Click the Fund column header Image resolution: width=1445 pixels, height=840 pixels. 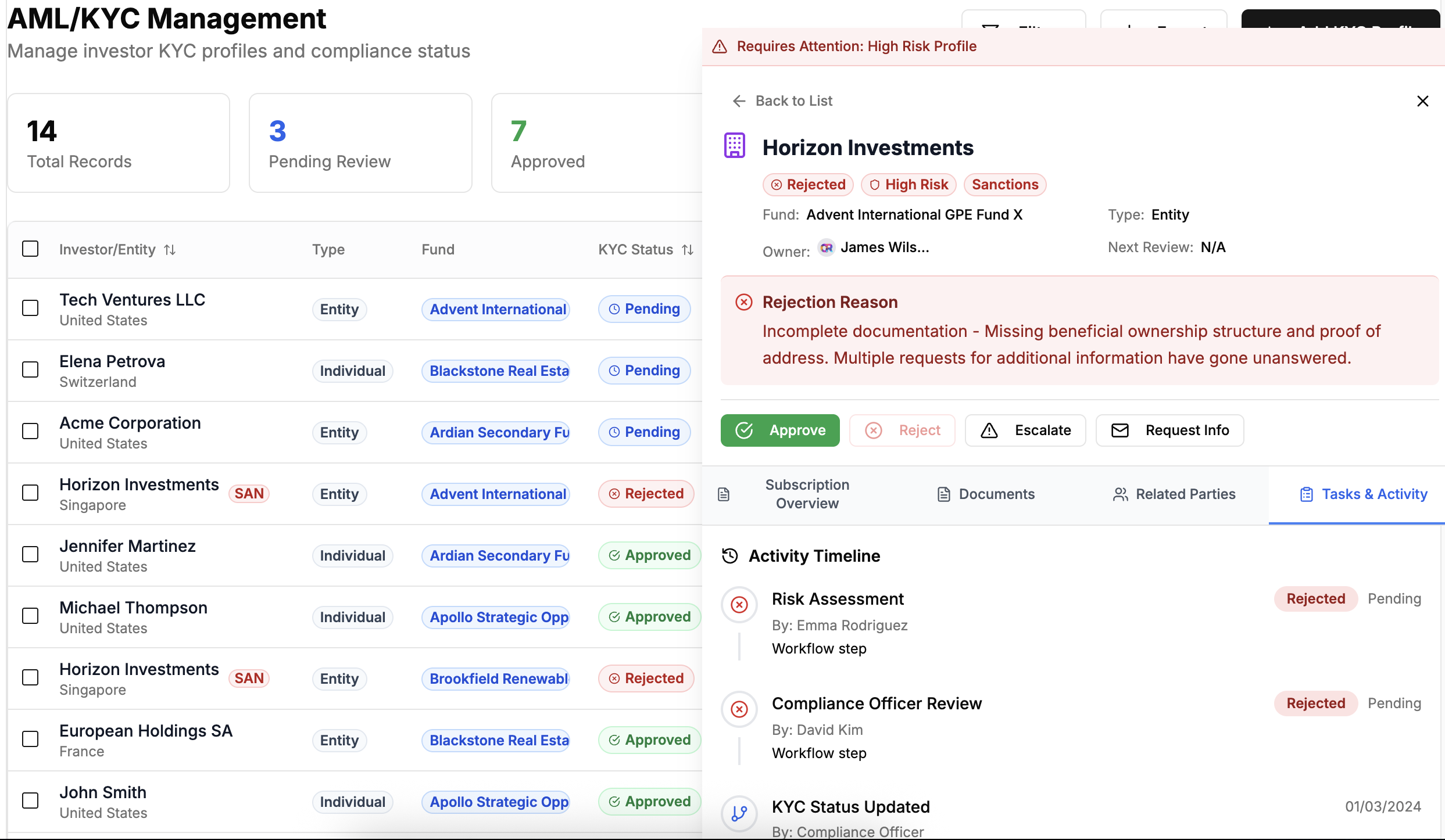[x=438, y=250]
